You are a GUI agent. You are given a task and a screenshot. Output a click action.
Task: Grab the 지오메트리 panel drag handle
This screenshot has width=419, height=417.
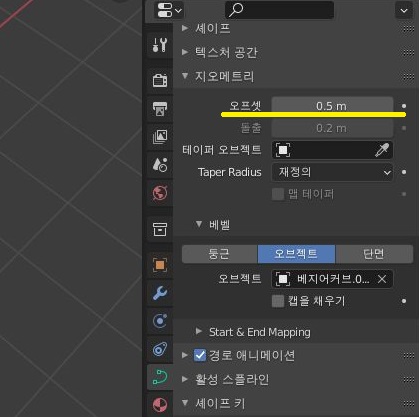(408, 77)
